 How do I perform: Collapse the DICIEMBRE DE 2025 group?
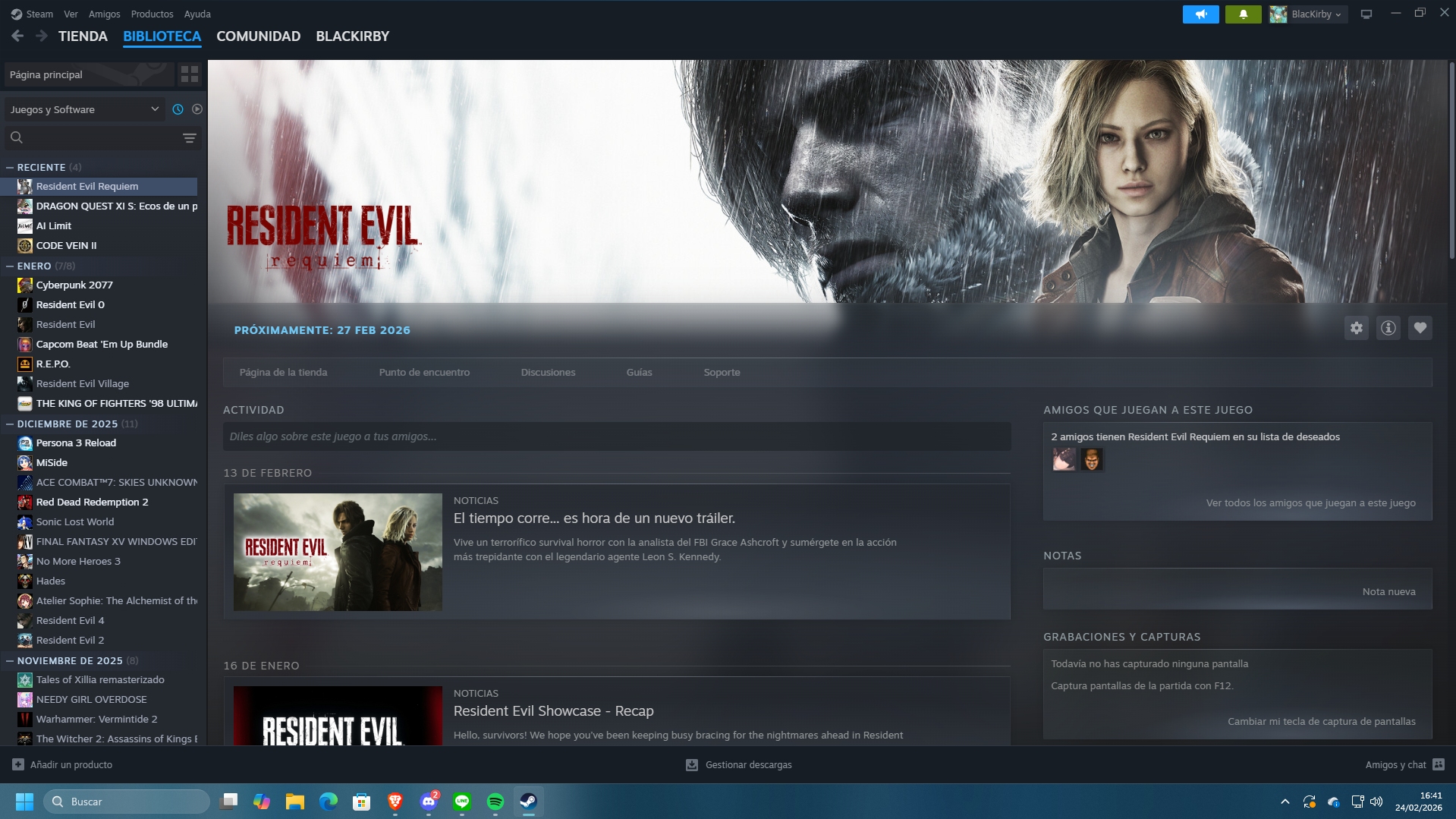coord(10,424)
